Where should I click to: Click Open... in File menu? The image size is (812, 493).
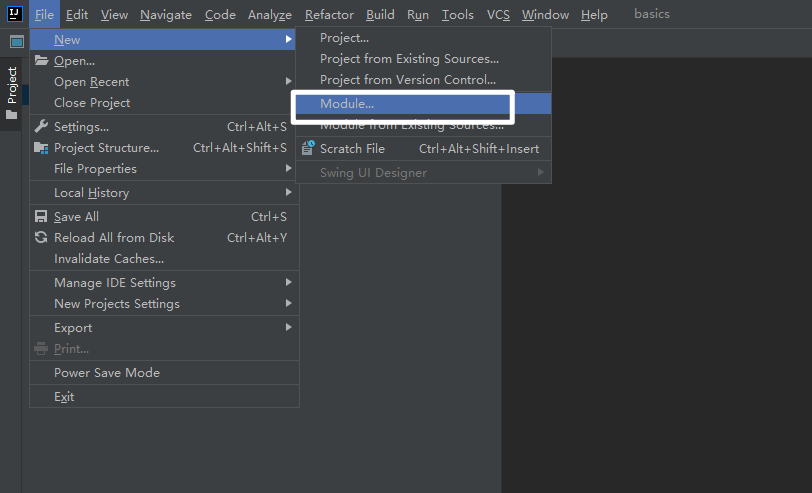(x=164, y=61)
